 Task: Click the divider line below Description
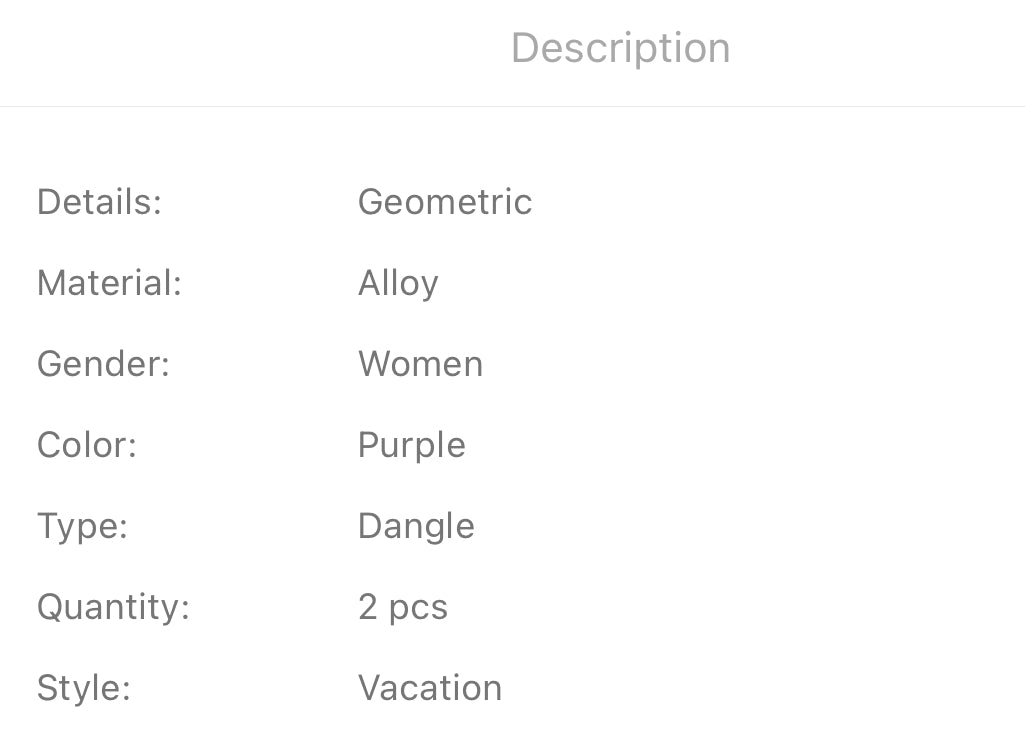tap(512, 106)
